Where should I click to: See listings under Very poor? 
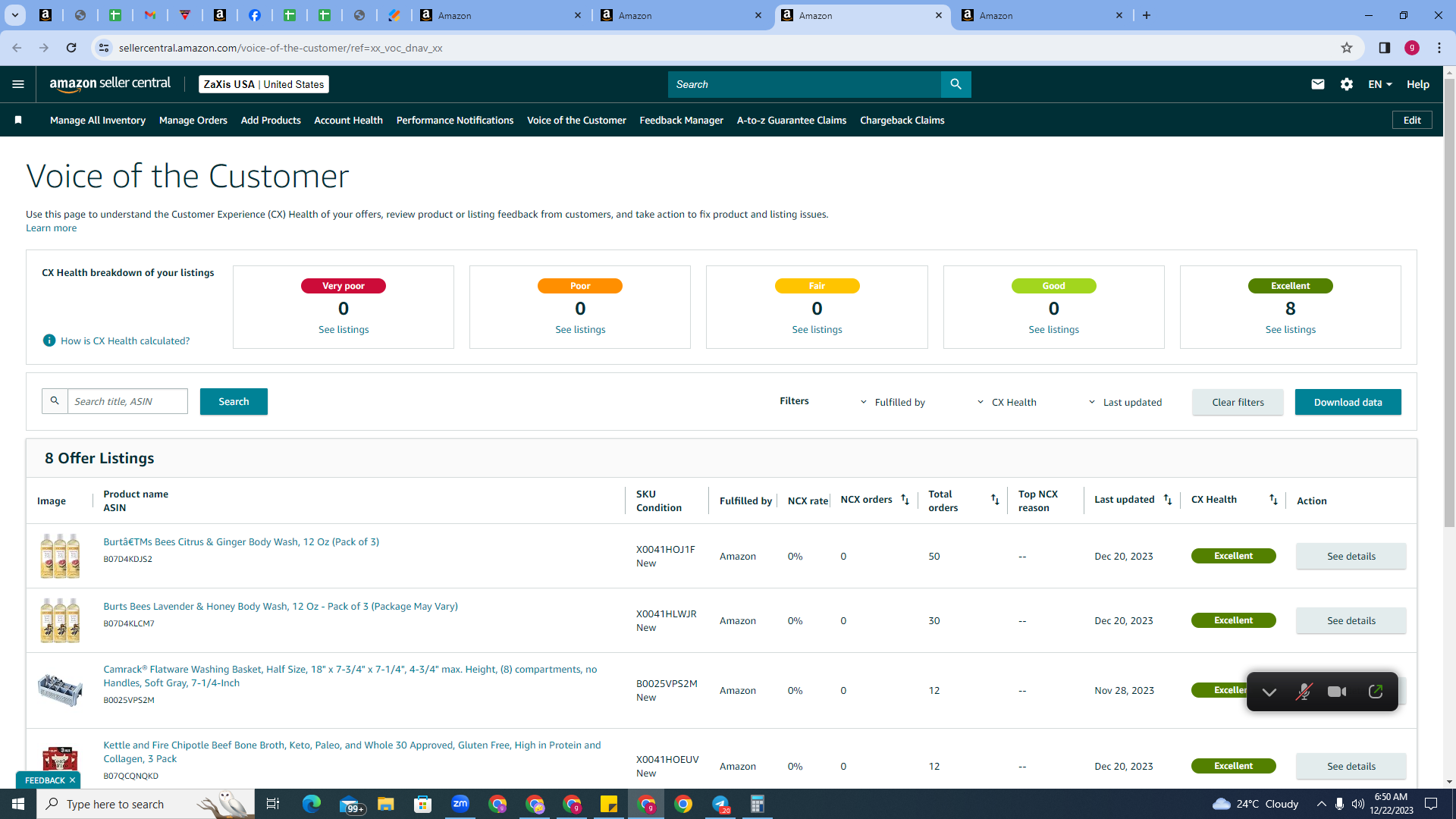pos(344,329)
